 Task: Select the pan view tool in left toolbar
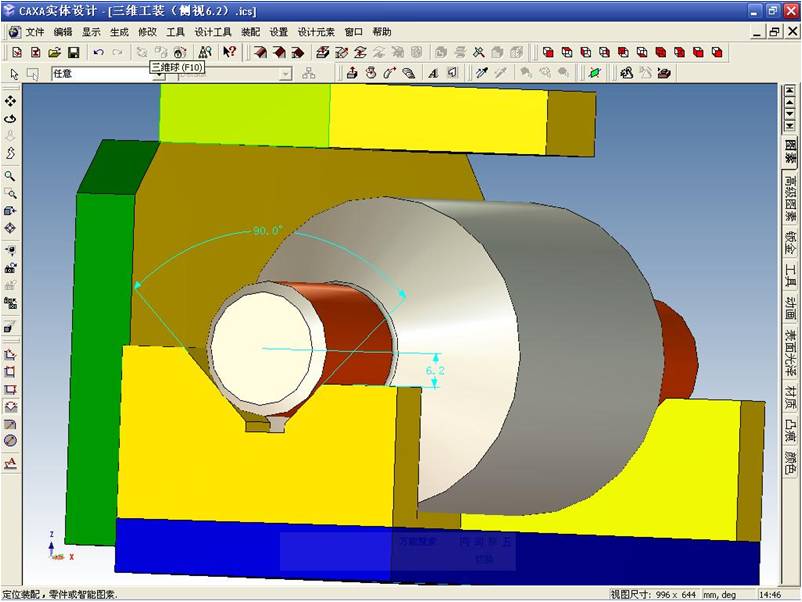click(x=10, y=101)
